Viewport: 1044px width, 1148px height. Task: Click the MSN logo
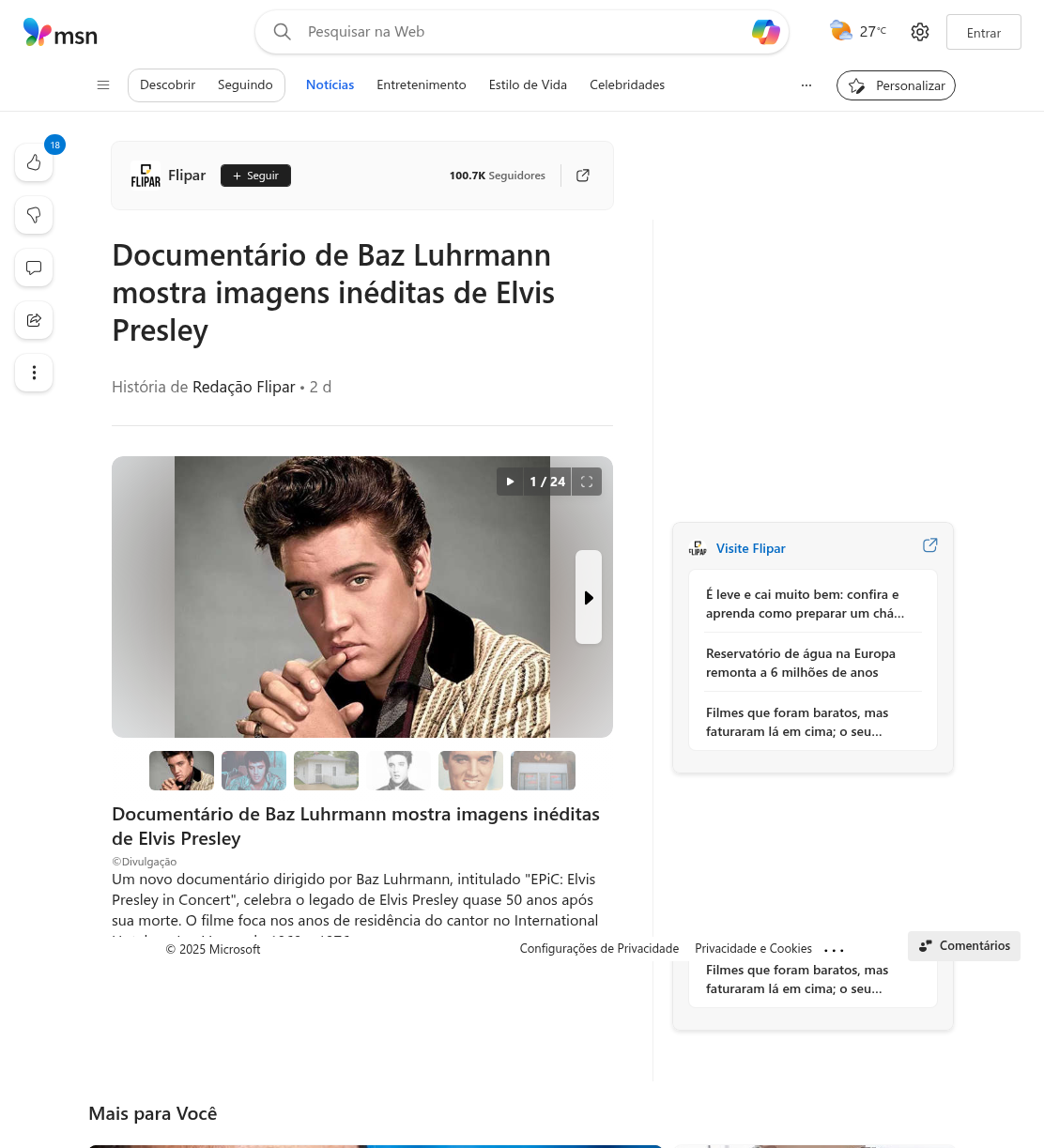coord(60,33)
